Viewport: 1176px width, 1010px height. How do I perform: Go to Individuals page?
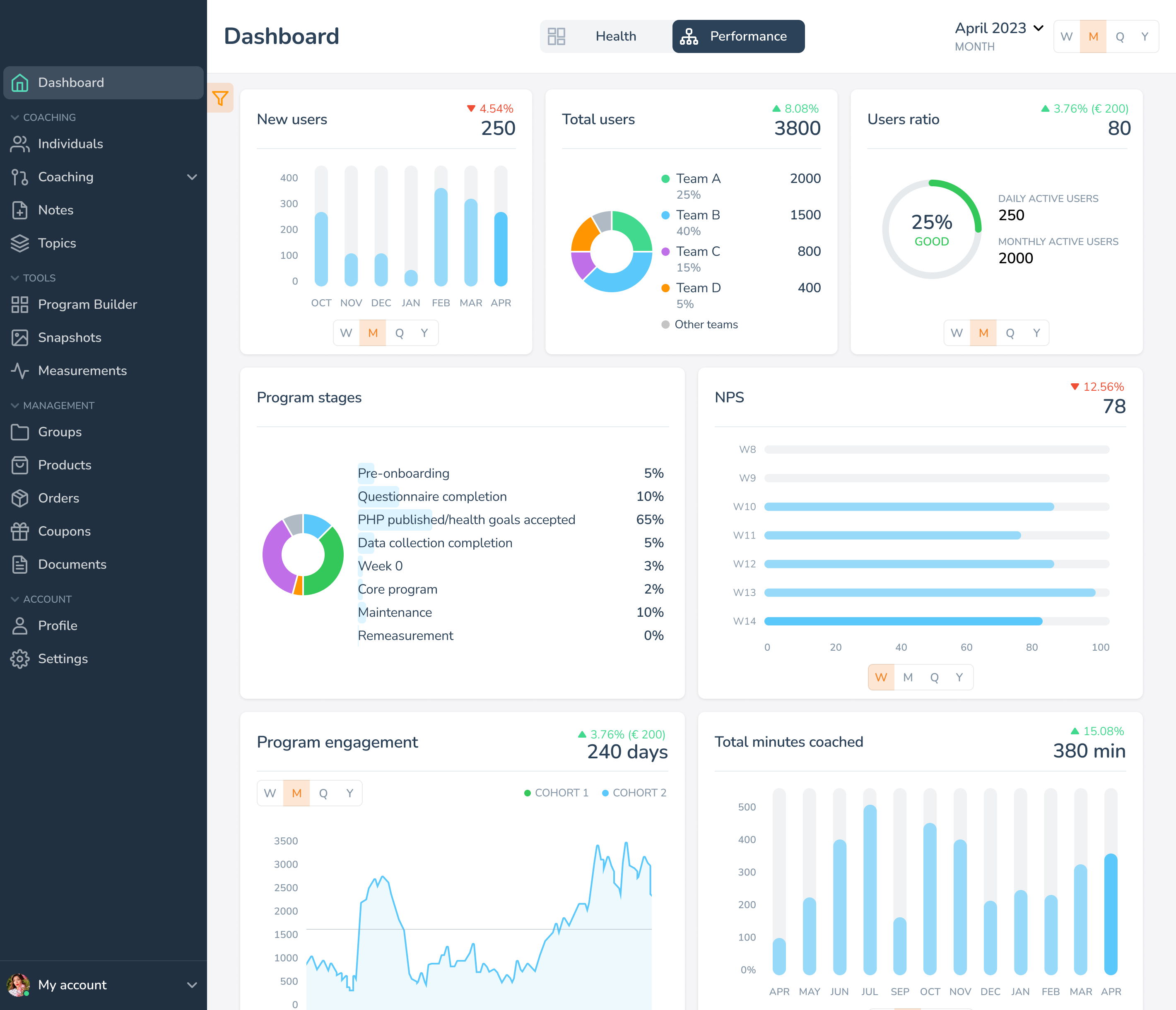click(70, 144)
